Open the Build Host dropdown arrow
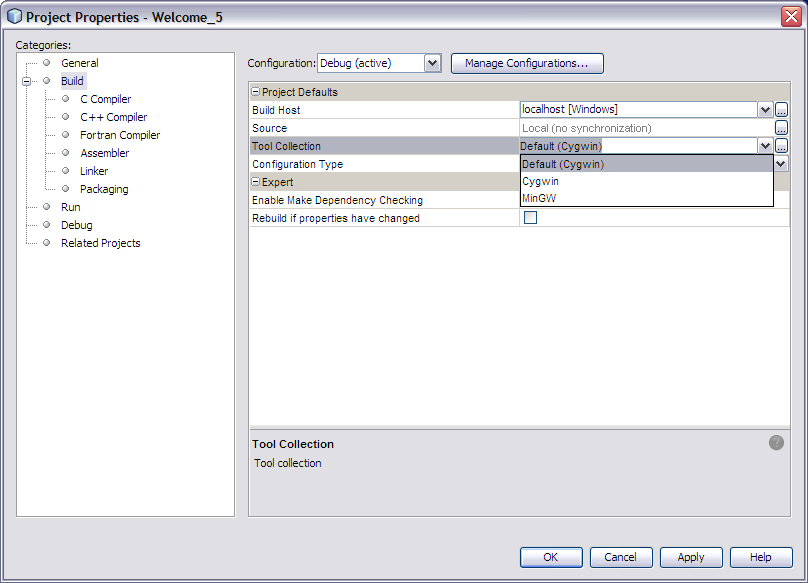The width and height of the screenshot is (808, 583). point(765,110)
